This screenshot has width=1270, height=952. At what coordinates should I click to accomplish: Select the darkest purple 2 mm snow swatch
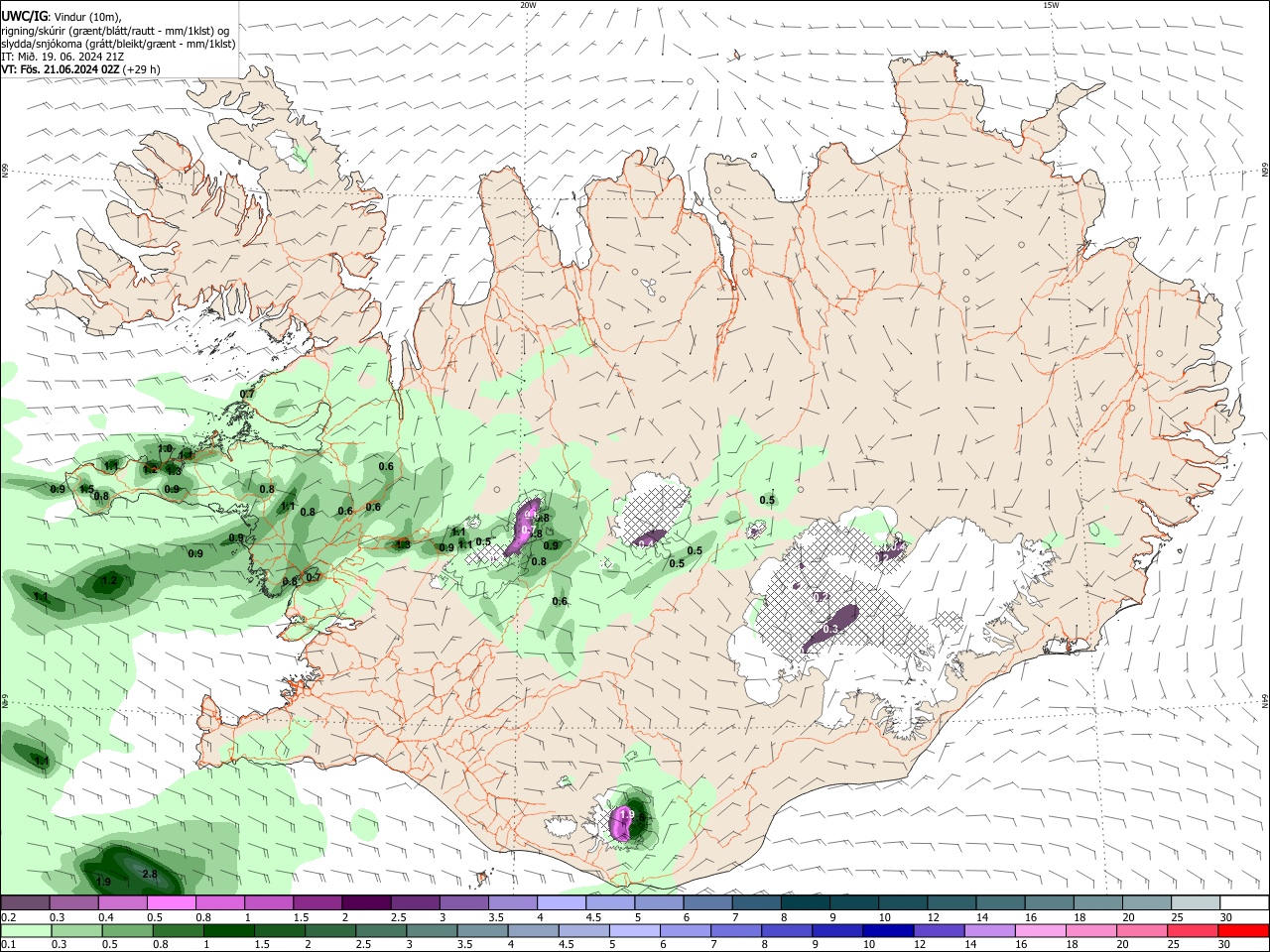(367, 902)
